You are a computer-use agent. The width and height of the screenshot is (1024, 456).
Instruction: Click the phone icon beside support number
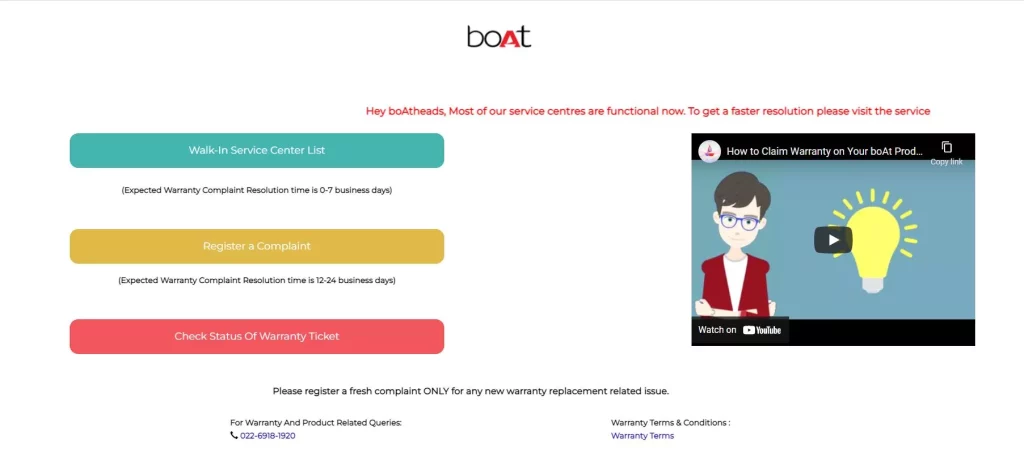(234, 436)
